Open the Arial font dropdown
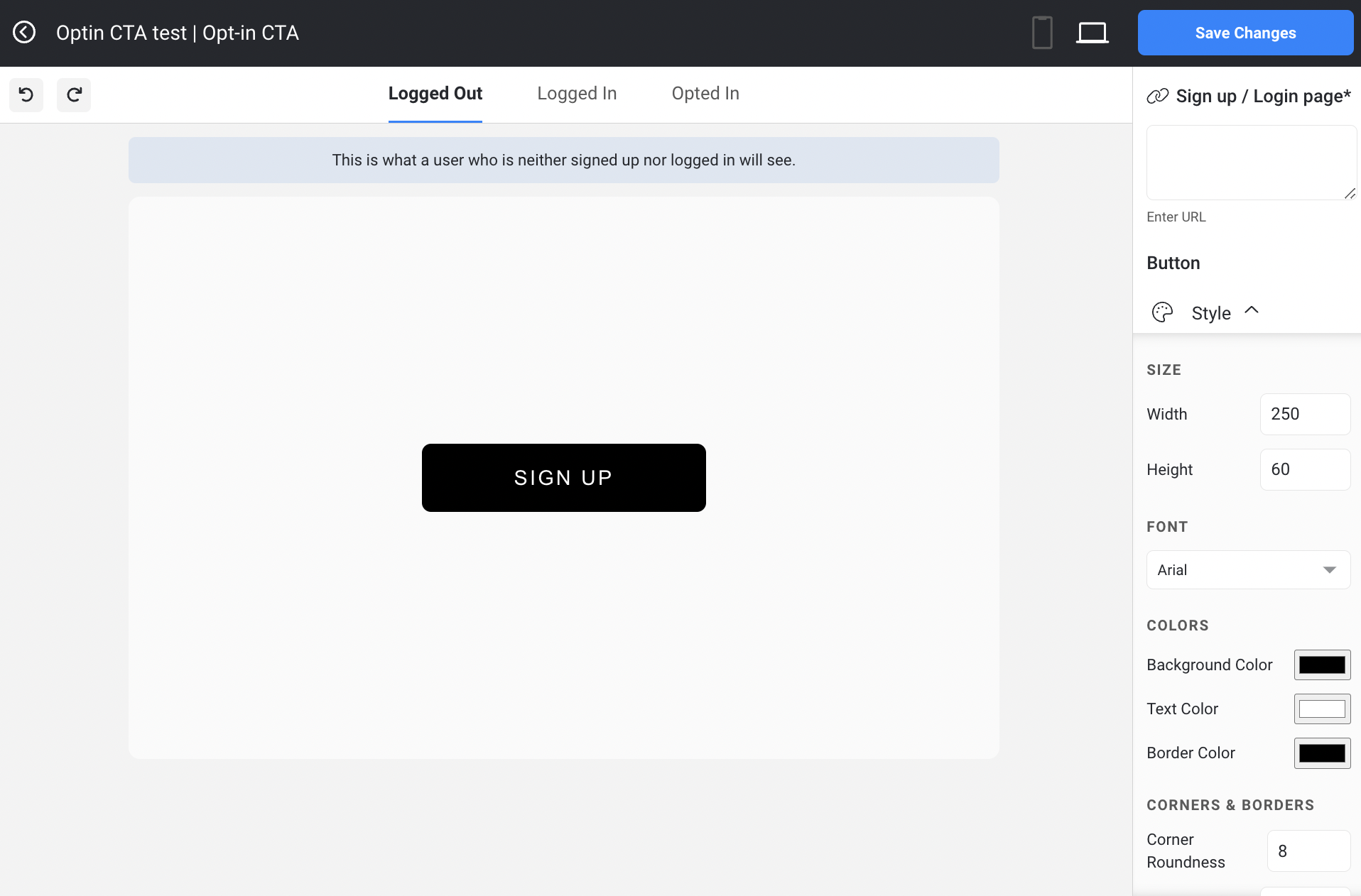The image size is (1361, 896). pyautogui.click(x=1248, y=569)
